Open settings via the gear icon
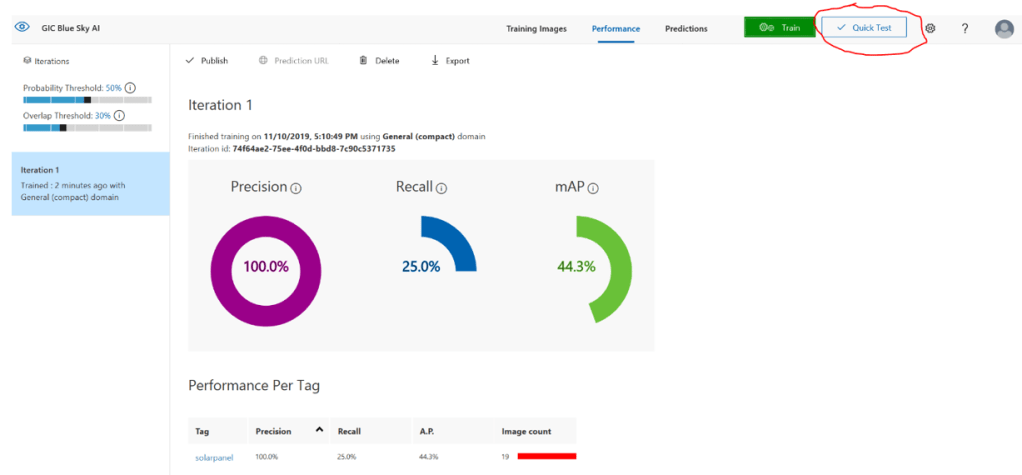This screenshot has width=1022, height=475. tap(930, 28)
